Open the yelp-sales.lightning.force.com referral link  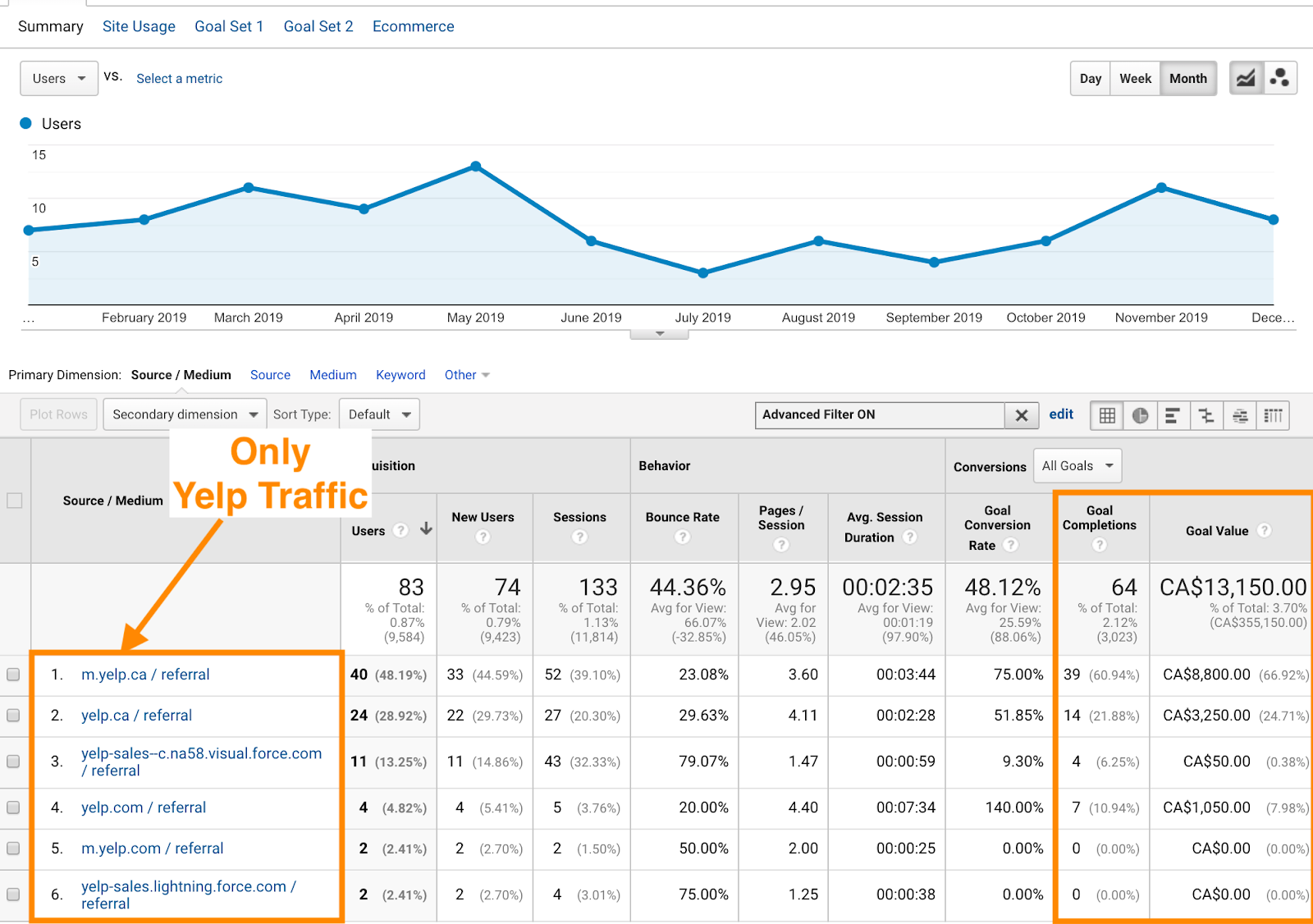(189, 894)
